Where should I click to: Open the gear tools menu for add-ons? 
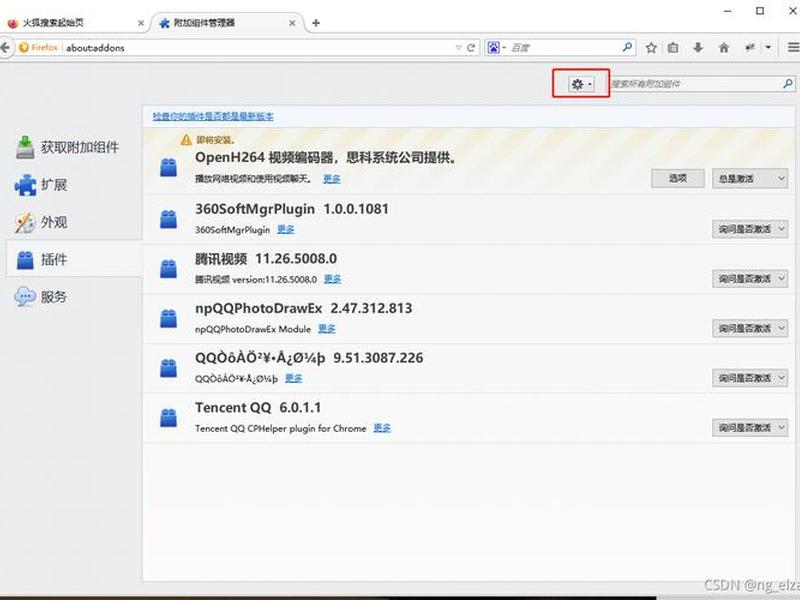click(x=581, y=84)
